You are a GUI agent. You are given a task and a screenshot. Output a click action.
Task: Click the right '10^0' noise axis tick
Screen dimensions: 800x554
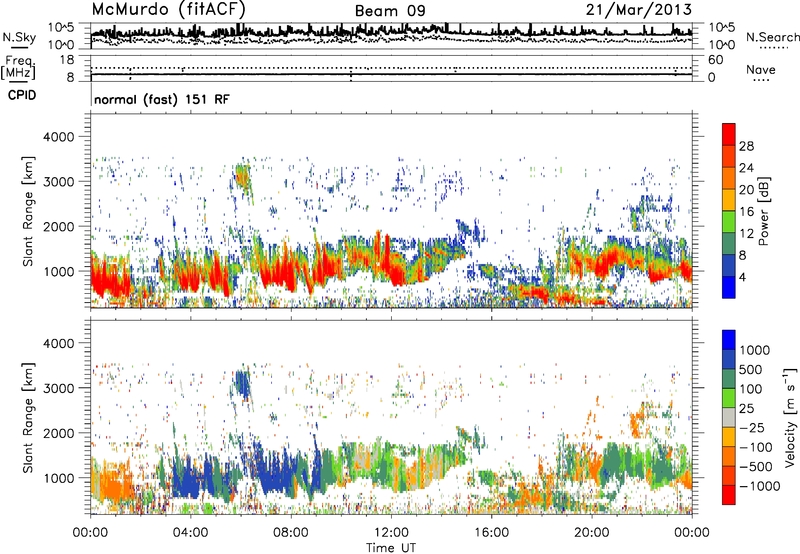[721, 45]
